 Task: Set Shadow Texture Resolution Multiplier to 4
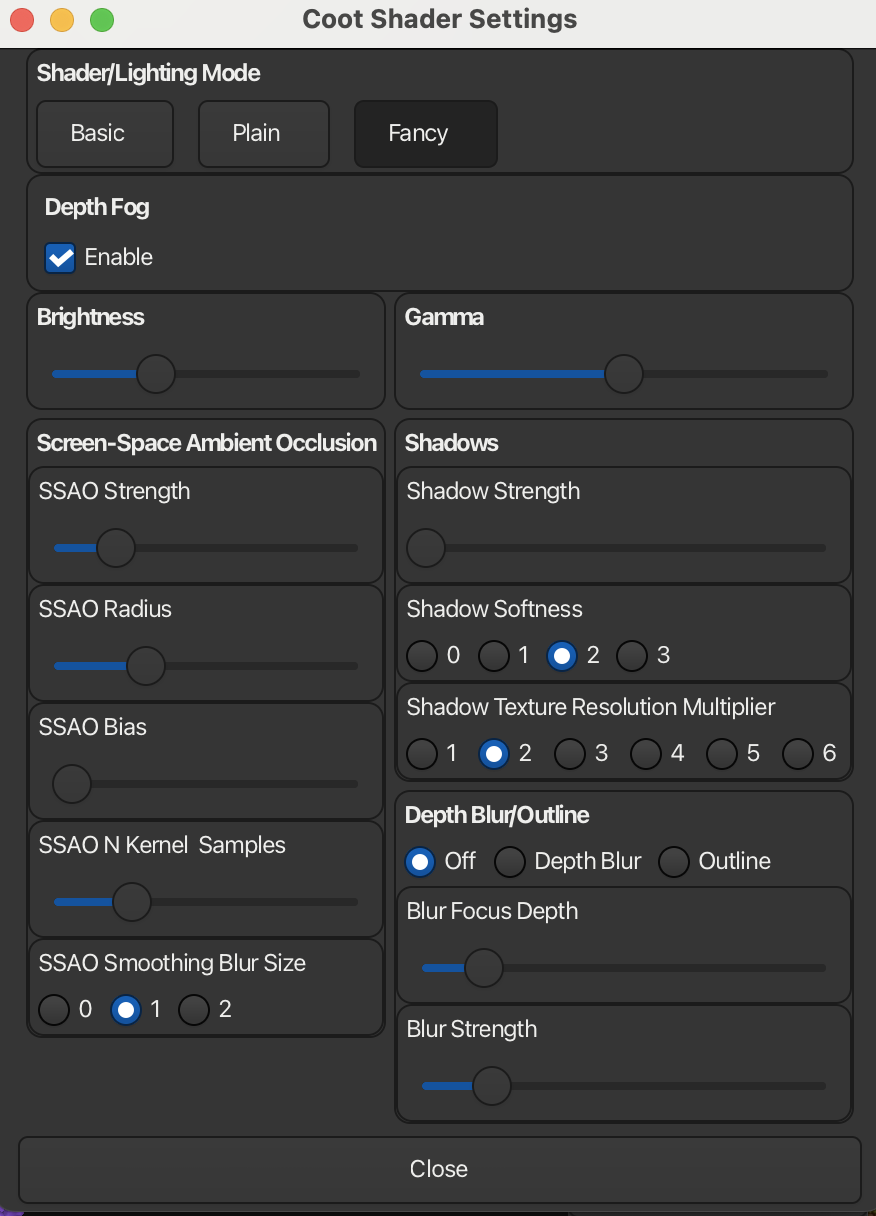[x=646, y=754]
